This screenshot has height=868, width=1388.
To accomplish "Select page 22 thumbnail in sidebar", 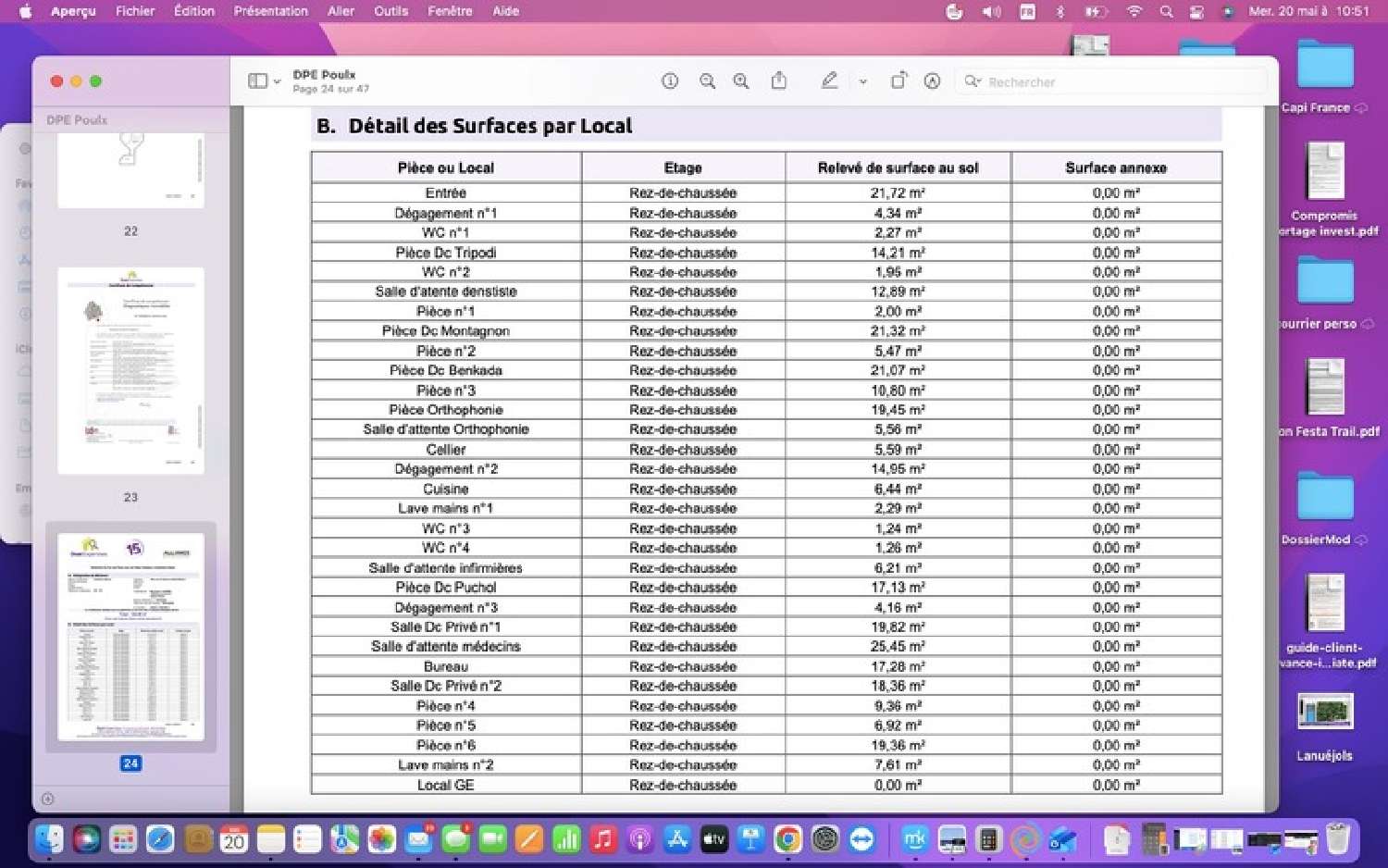I will coord(130,169).
